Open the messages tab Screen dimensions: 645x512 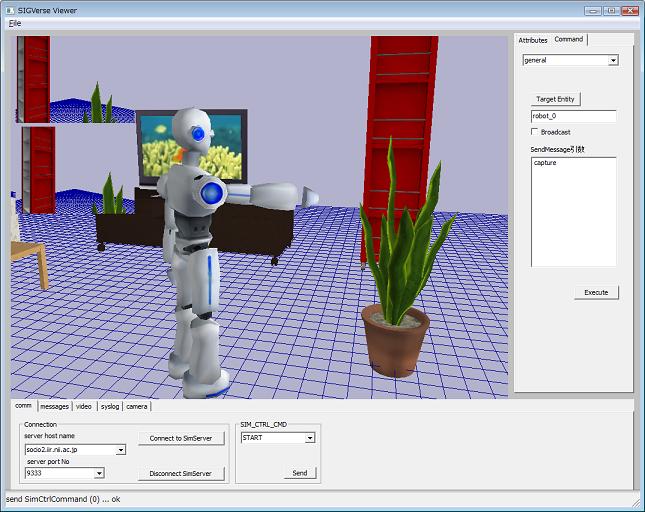pos(54,406)
